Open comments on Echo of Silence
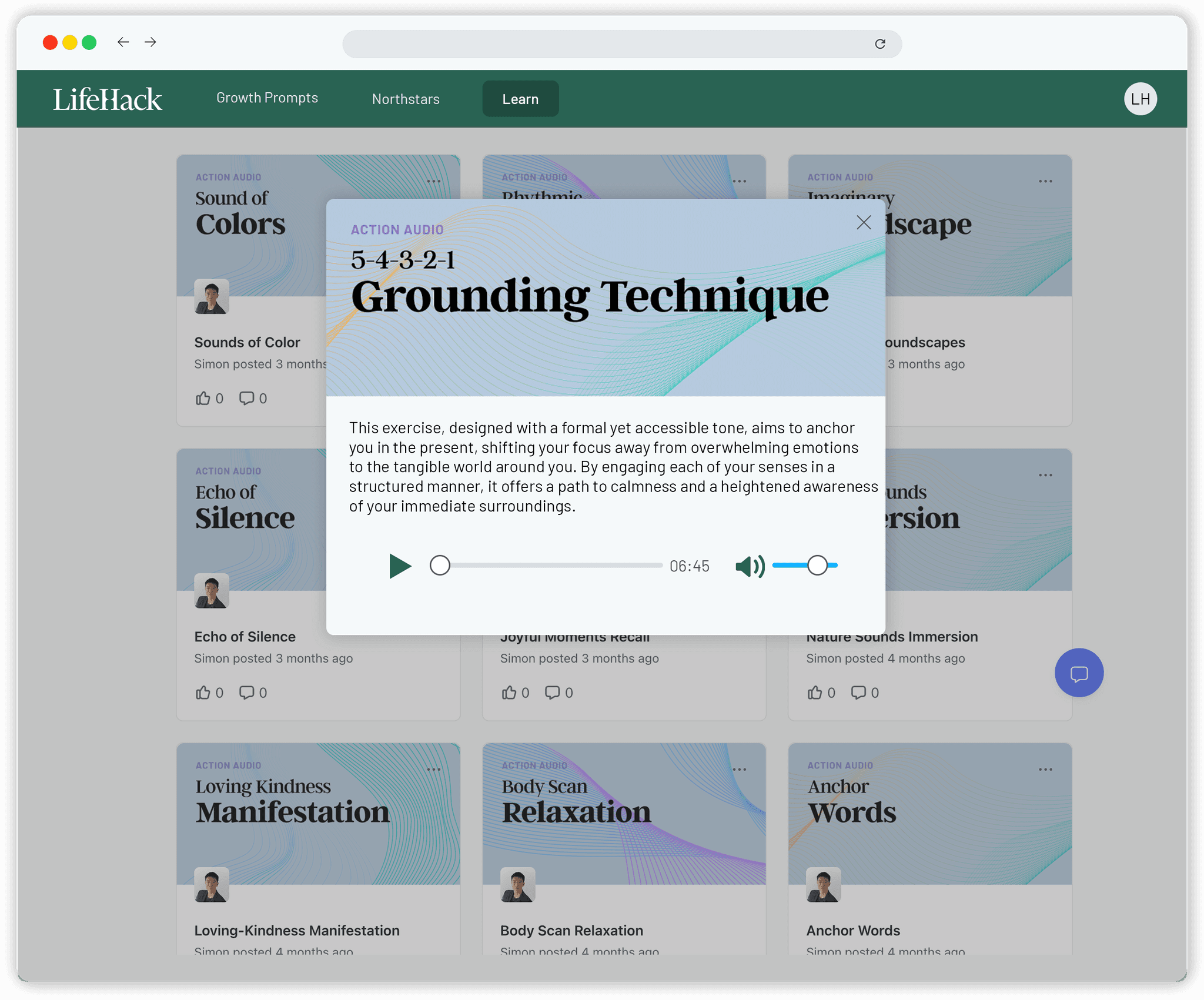This screenshot has width=1204, height=1000. click(x=247, y=693)
